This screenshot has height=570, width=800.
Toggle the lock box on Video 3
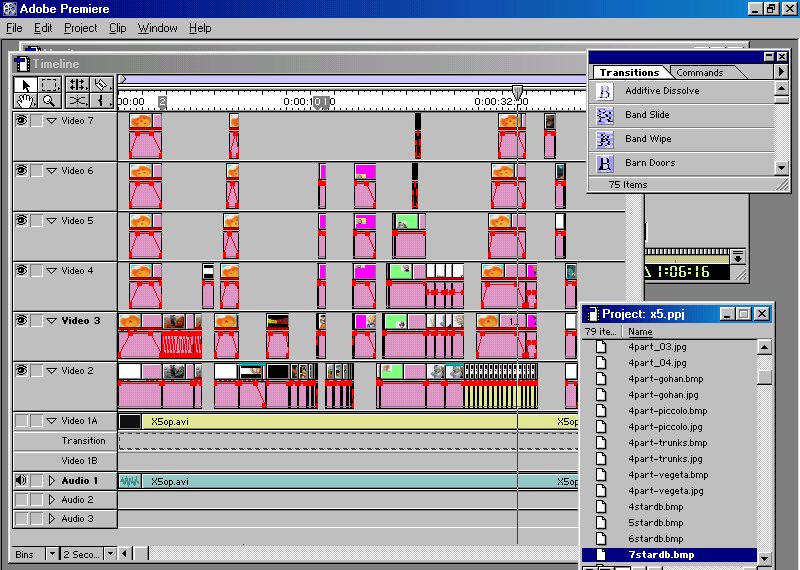coord(36,320)
